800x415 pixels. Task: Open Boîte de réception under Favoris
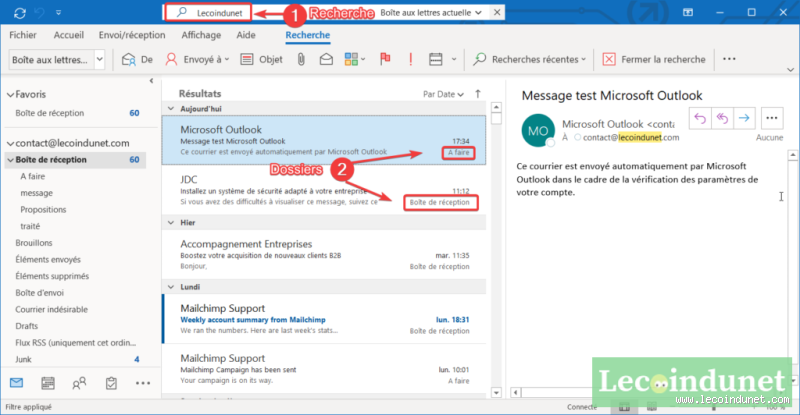[49, 113]
